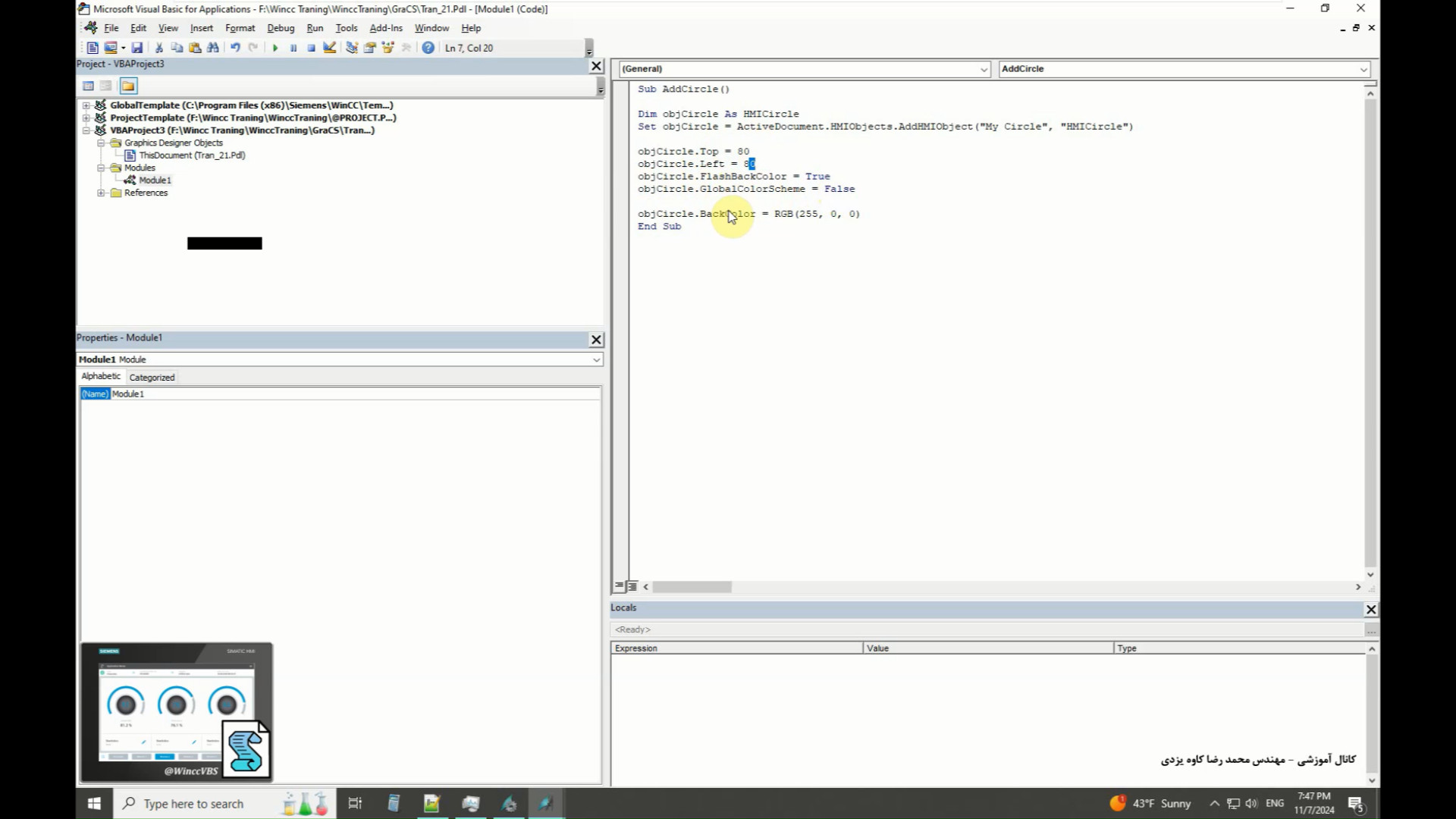Switch to the Categorized properties tab

[x=152, y=377]
